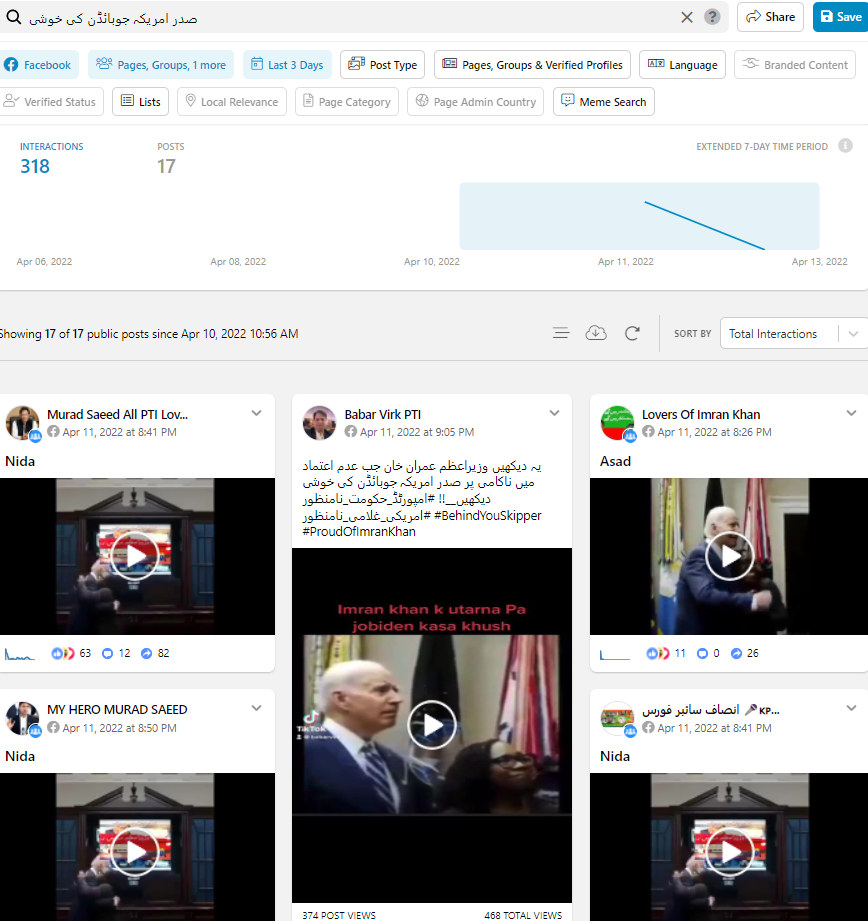Image resolution: width=868 pixels, height=921 pixels.
Task: Toggle the Meme Search filter
Action: tap(603, 102)
